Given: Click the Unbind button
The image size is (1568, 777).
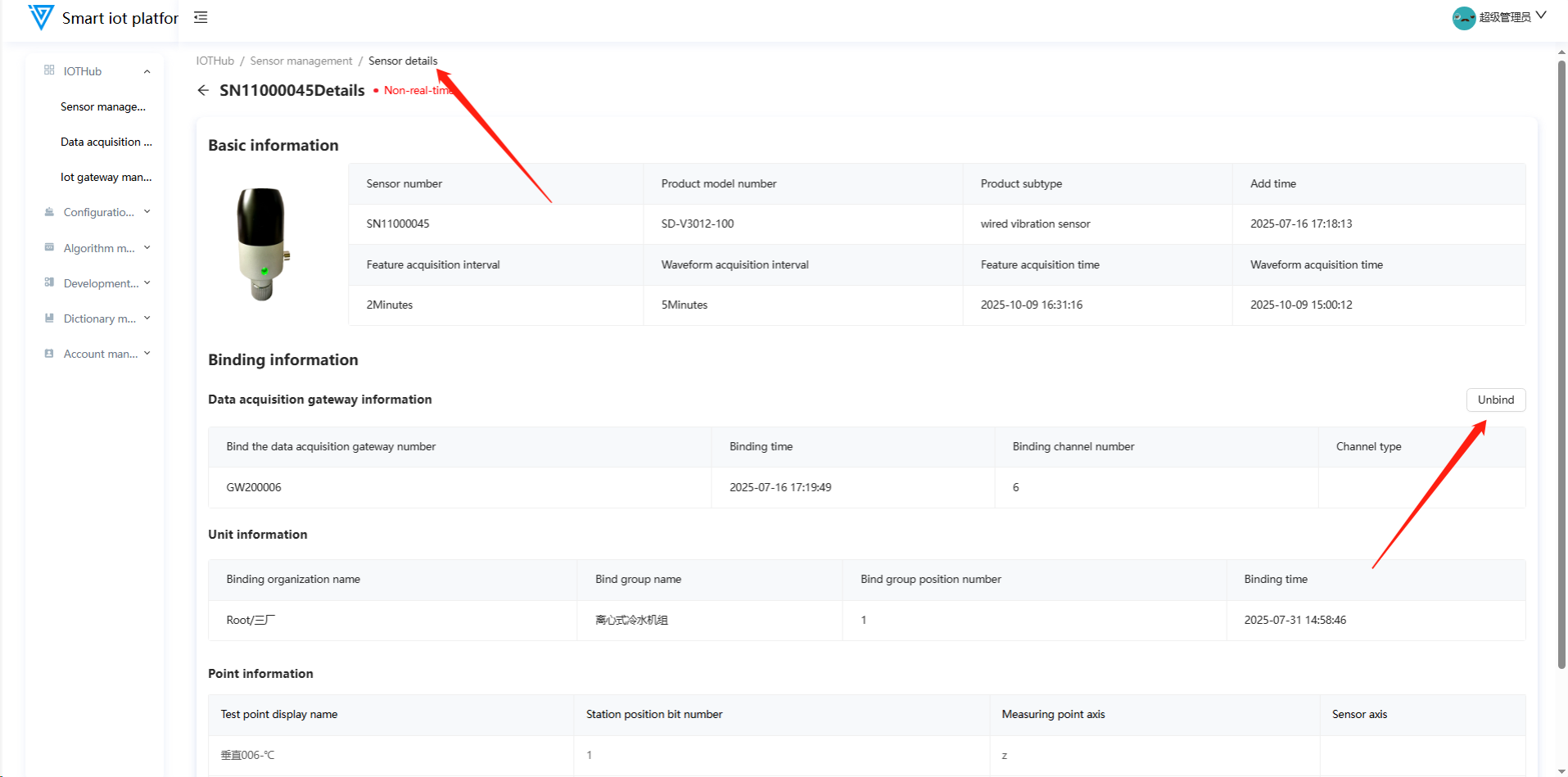Looking at the screenshot, I should pos(1495,400).
